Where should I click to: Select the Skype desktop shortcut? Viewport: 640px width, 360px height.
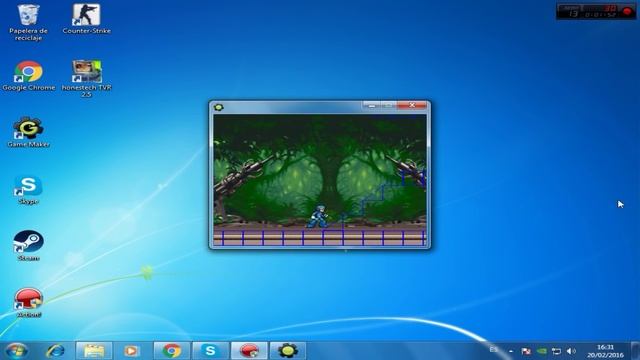[28, 190]
